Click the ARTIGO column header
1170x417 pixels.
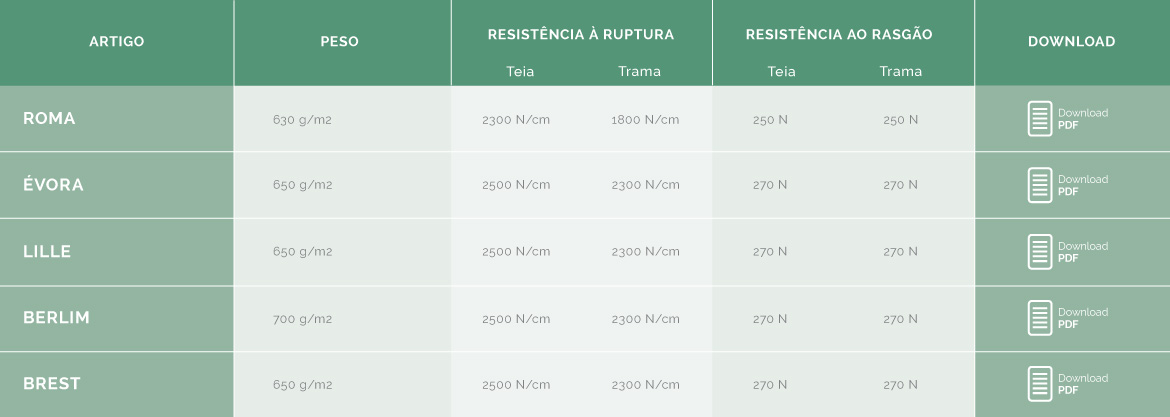tap(116, 42)
